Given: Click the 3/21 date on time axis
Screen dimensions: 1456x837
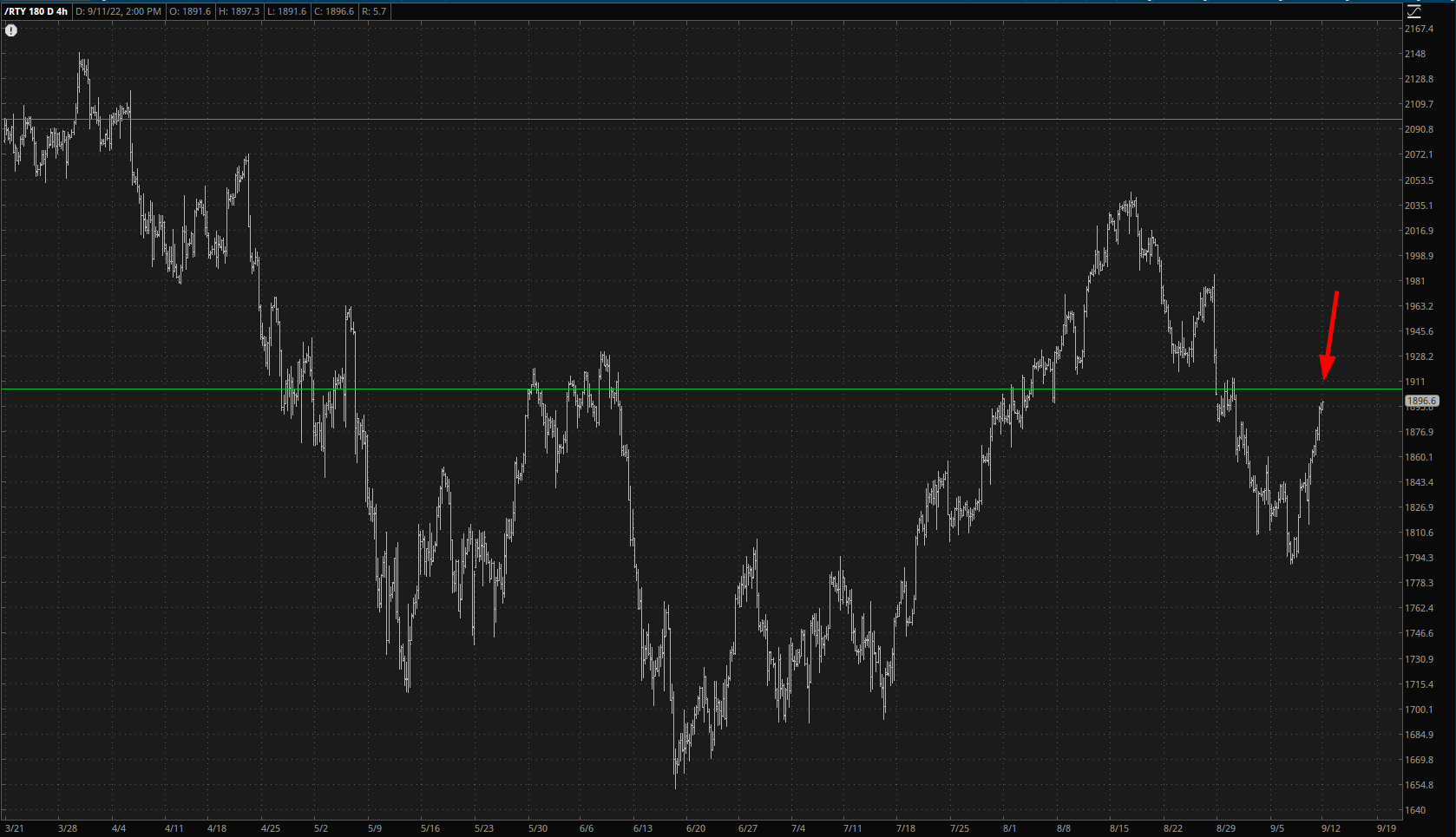Looking at the screenshot, I should (x=14, y=828).
